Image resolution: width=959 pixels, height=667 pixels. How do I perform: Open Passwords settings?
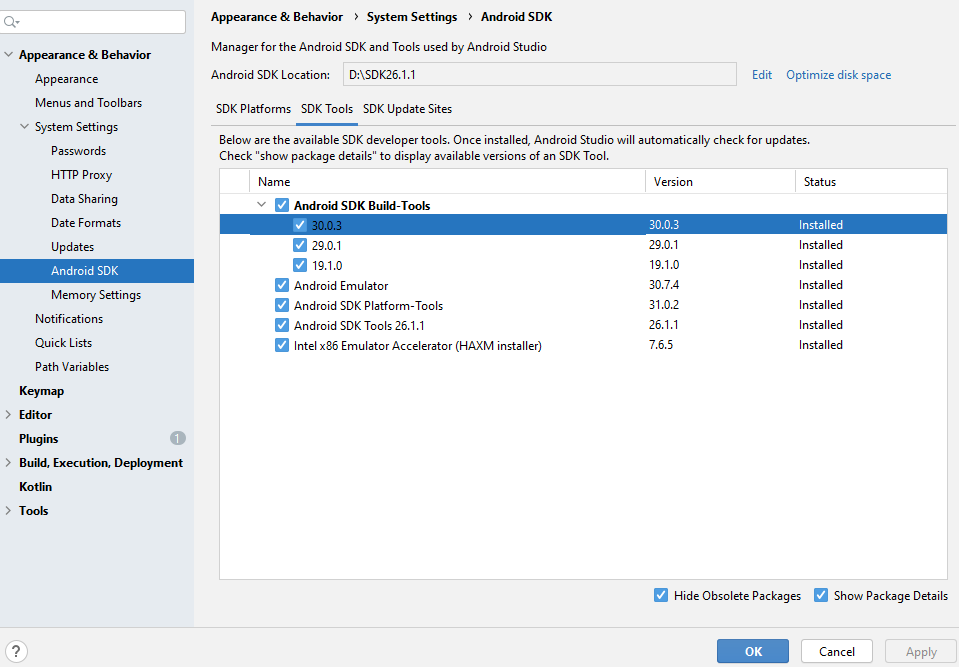point(78,150)
